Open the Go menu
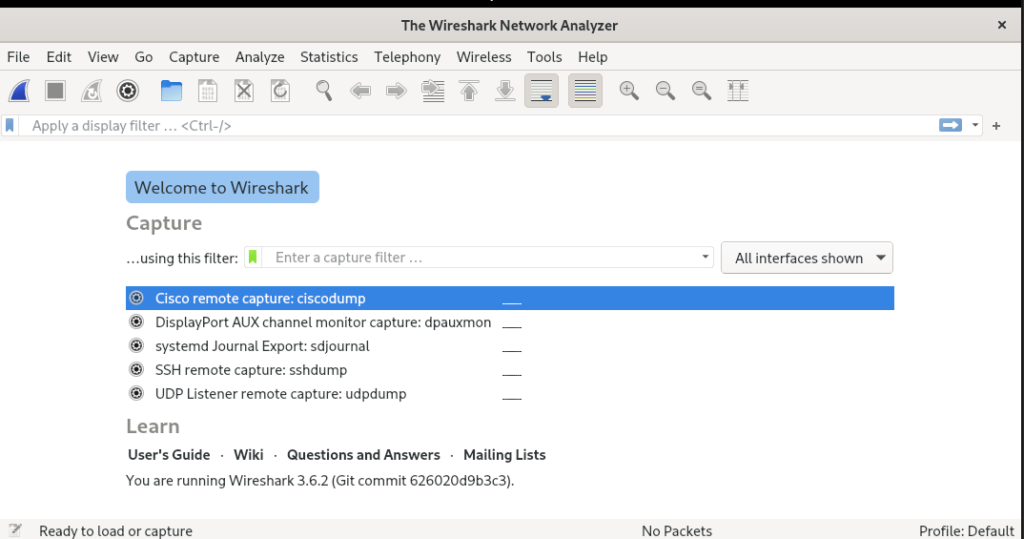This screenshot has height=539, width=1024. click(x=144, y=57)
